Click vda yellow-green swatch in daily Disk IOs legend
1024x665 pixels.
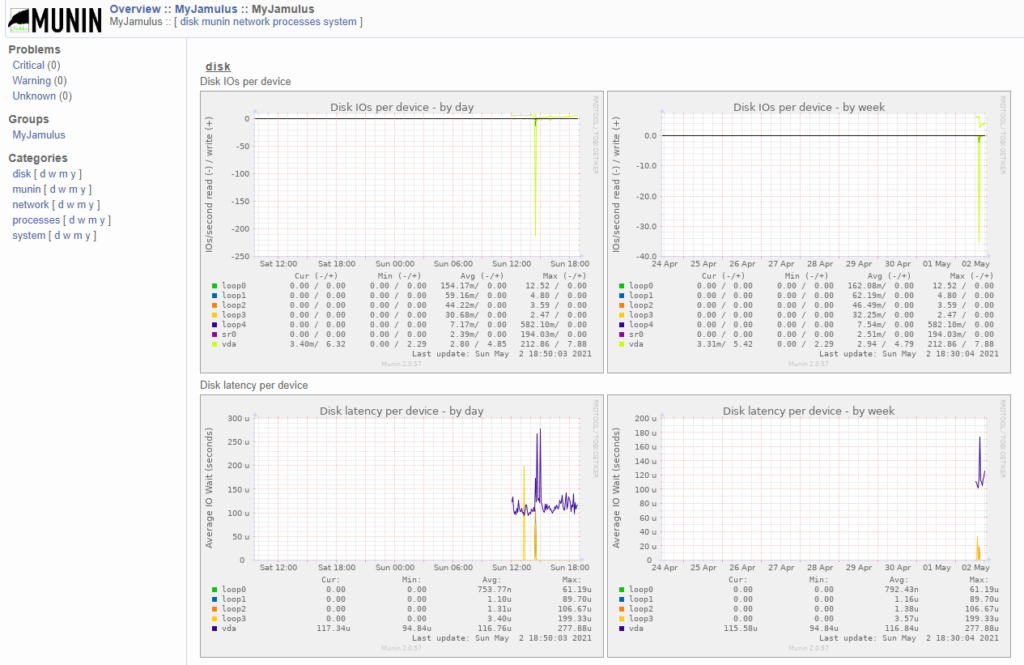214,344
